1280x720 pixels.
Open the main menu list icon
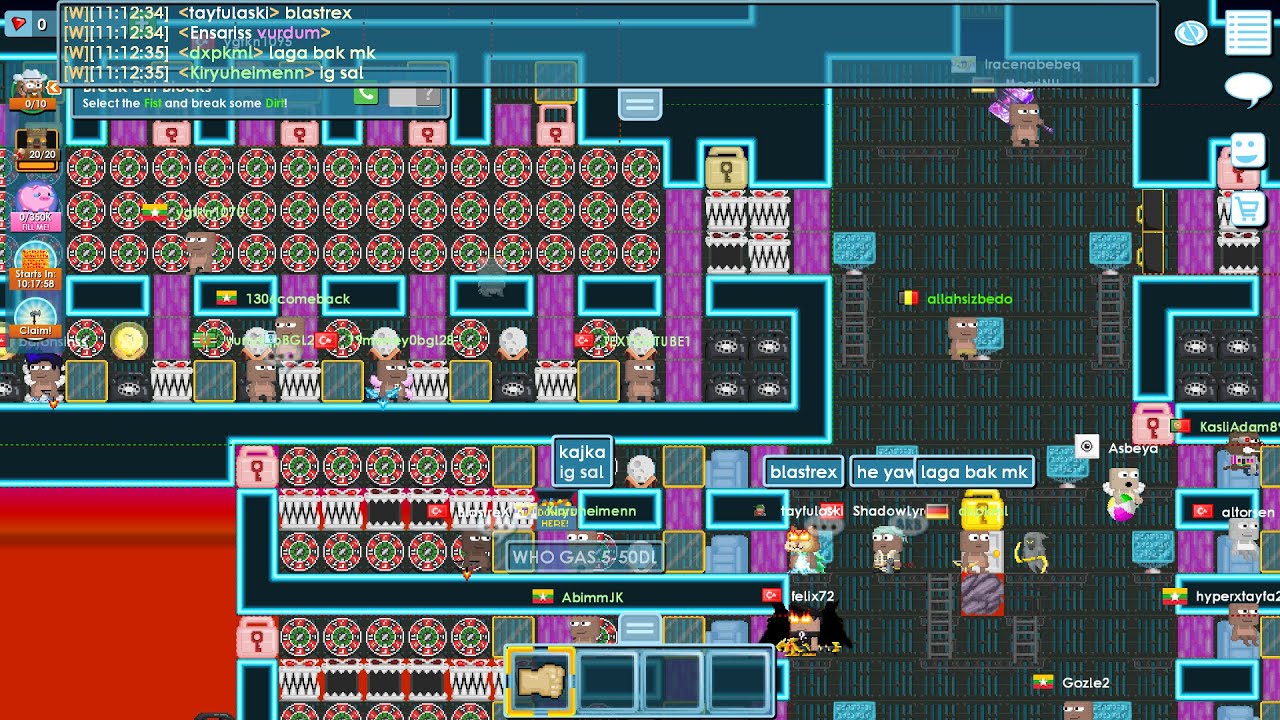[1247, 33]
